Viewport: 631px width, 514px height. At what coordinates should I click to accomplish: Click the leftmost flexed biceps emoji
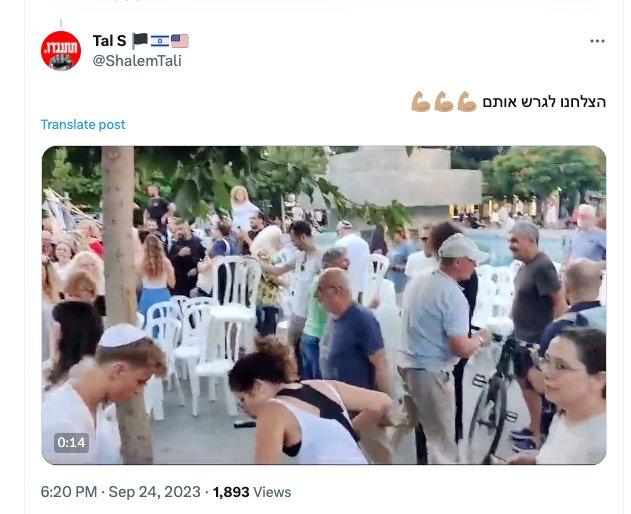[x=421, y=101]
